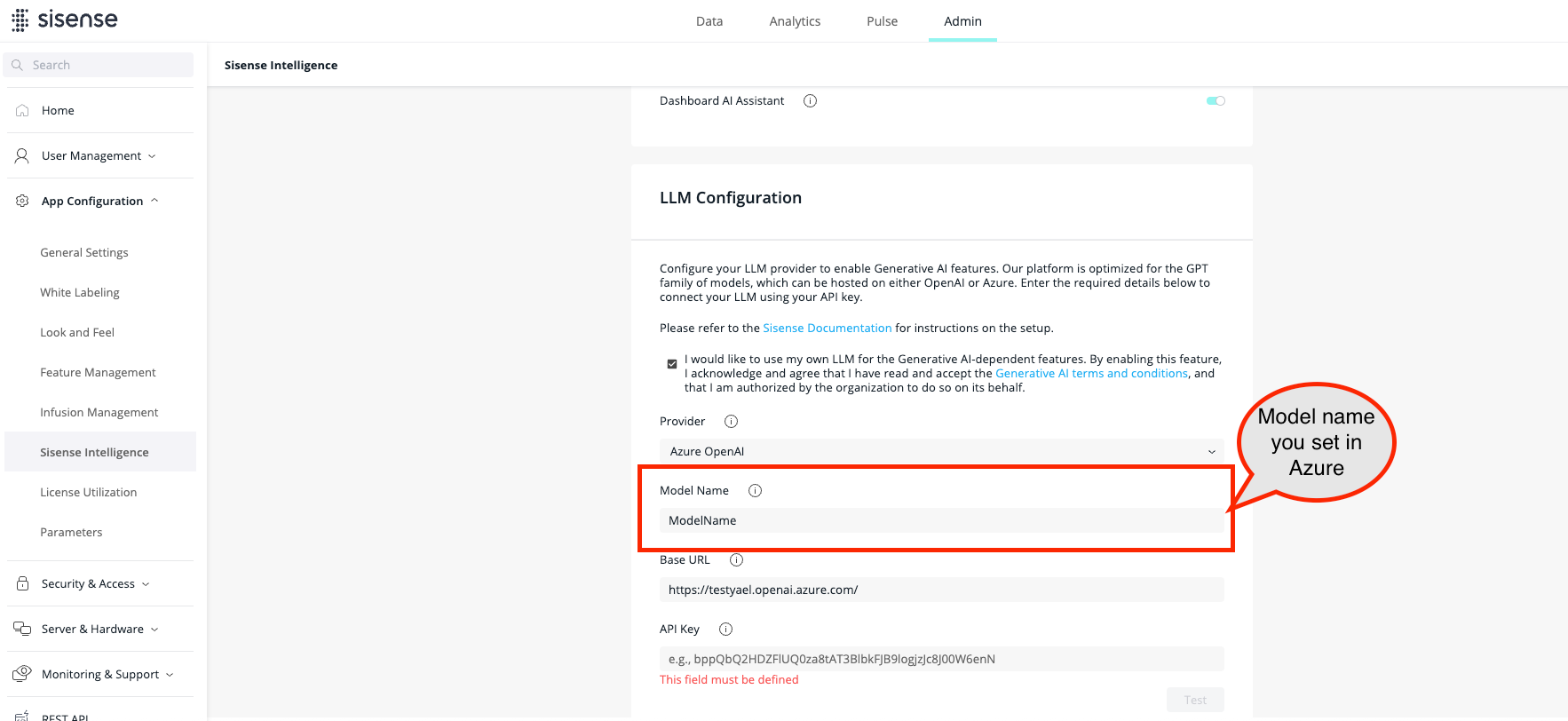Click the User Management person icon
Viewport: 1568px width, 721px height.
[22, 155]
